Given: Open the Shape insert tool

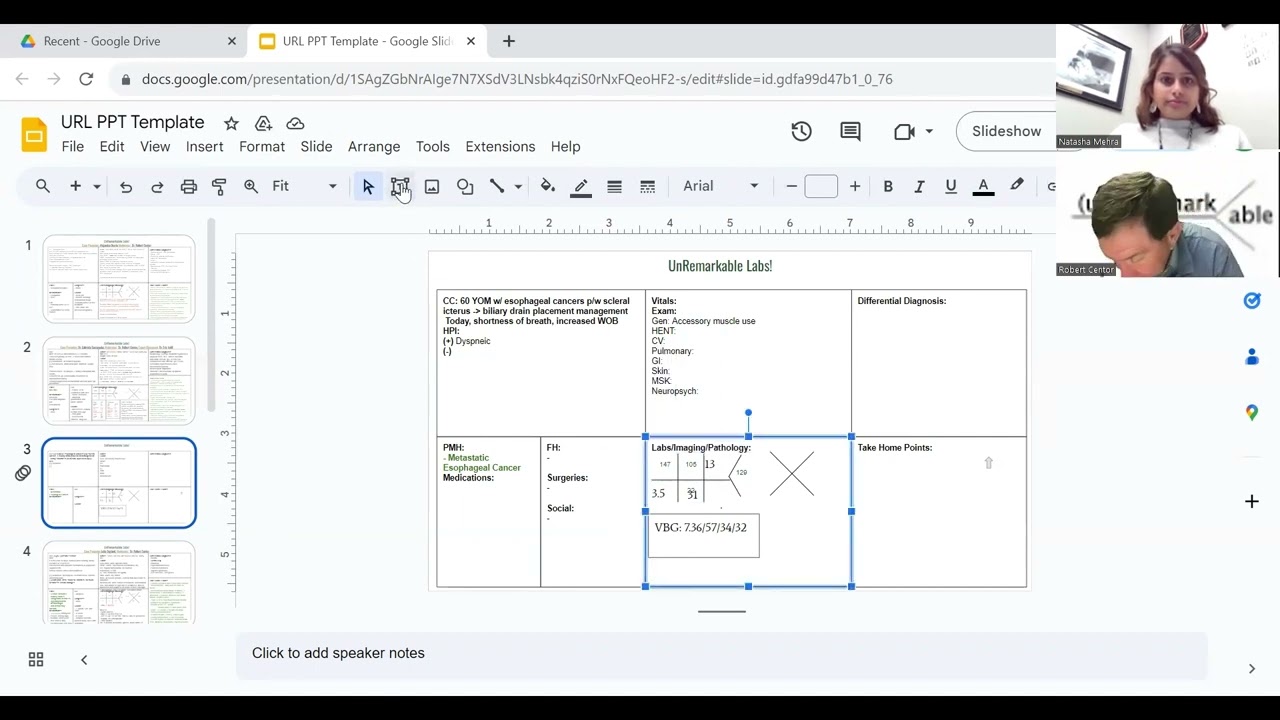Looking at the screenshot, I should click(465, 186).
